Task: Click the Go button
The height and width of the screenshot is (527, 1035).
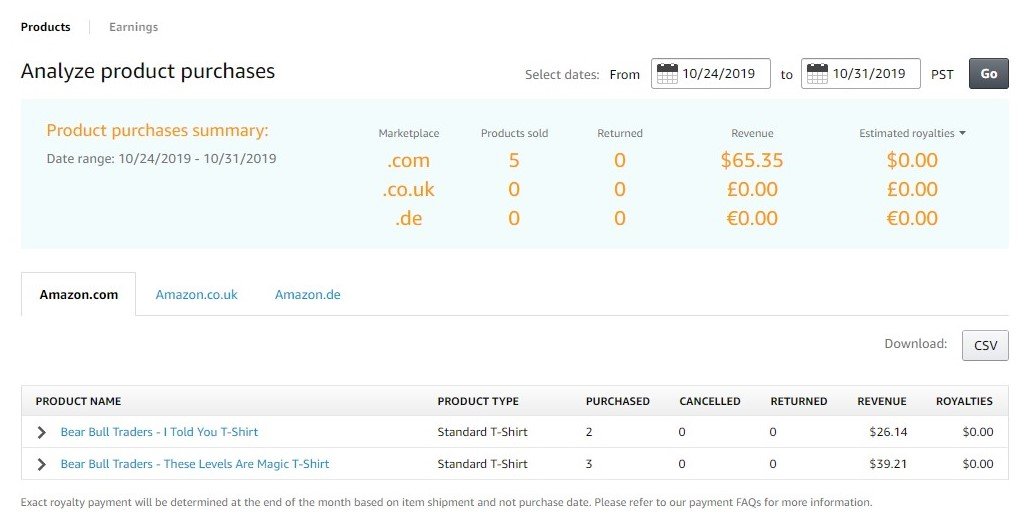Action: pos(988,73)
